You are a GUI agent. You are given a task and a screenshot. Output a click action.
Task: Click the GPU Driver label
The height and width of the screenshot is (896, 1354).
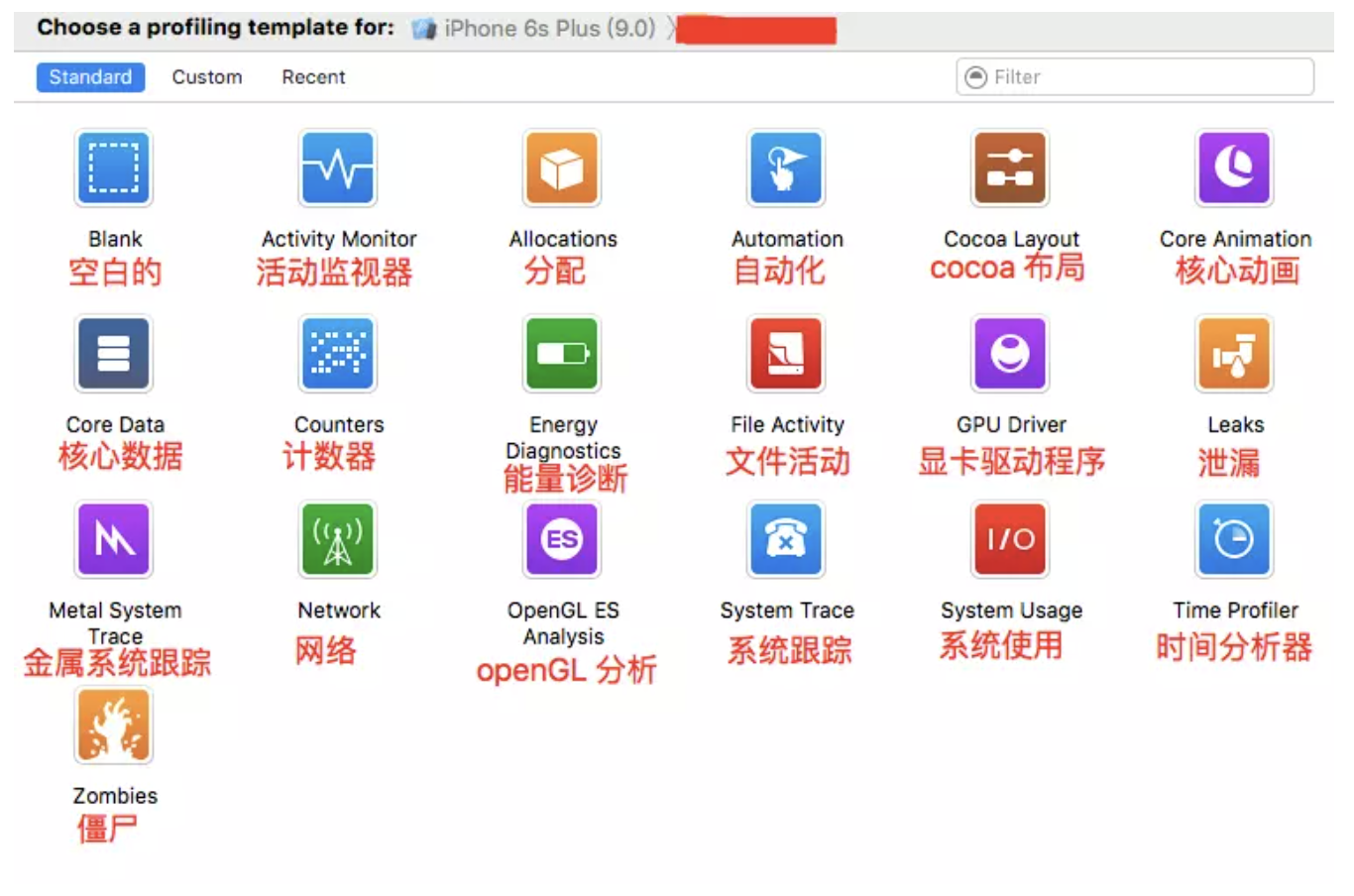pos(1011,424)
